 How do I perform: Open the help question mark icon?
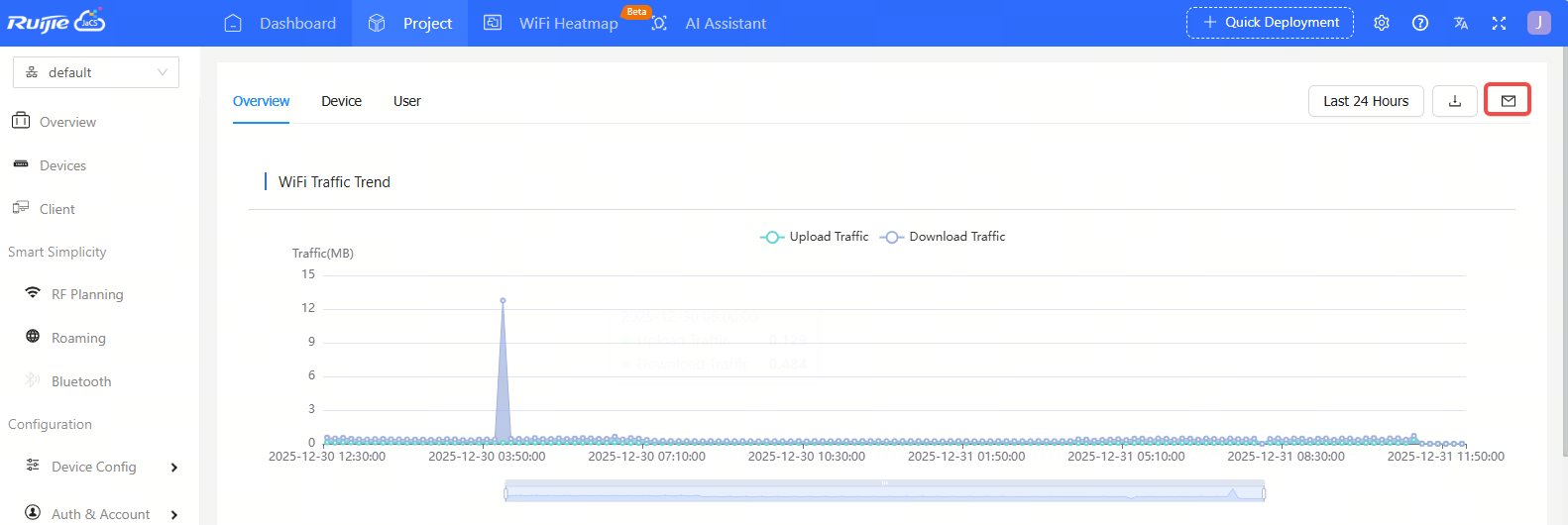point(1419,23)
